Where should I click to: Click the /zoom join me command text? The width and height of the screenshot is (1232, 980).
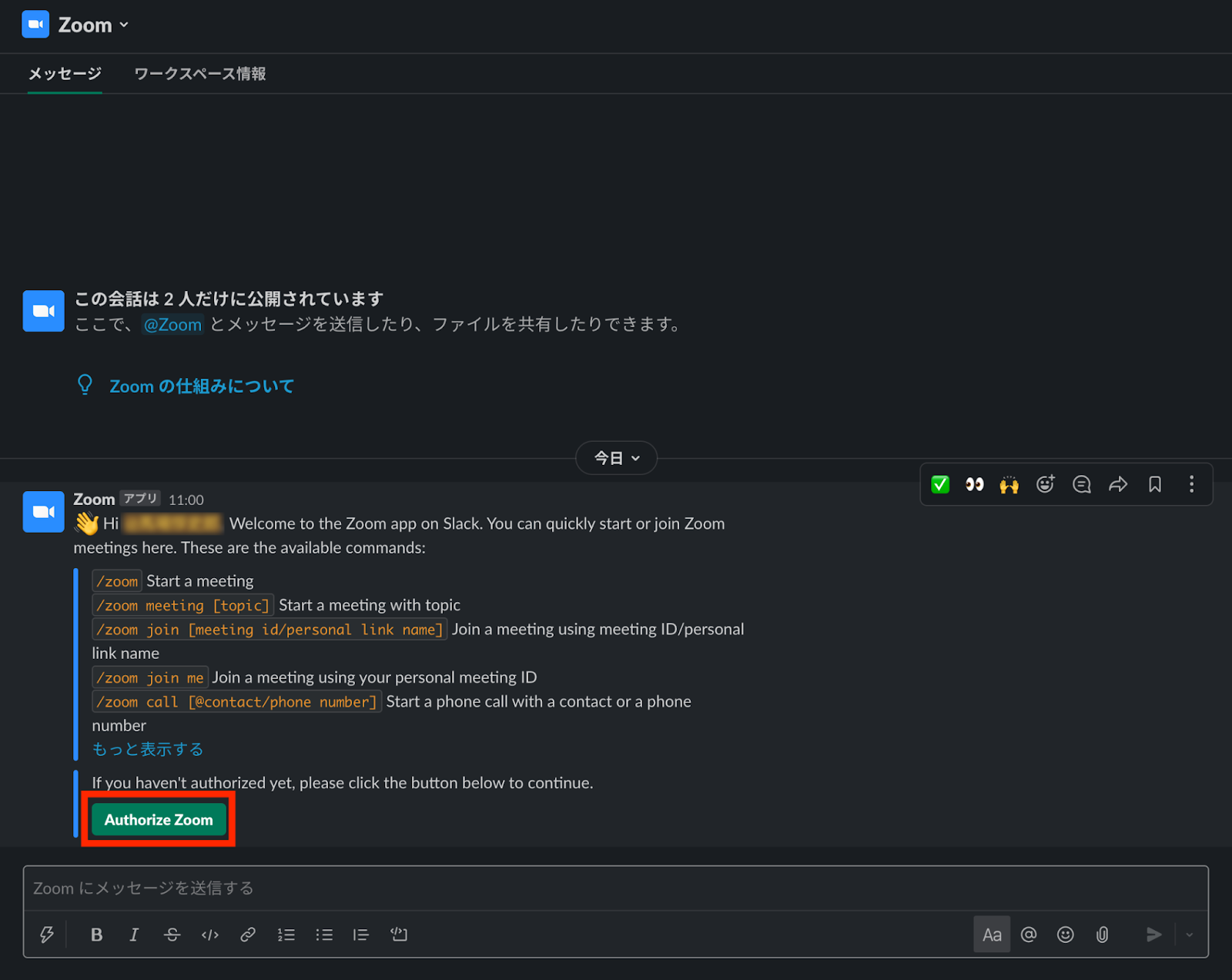(x=150, y=678)
